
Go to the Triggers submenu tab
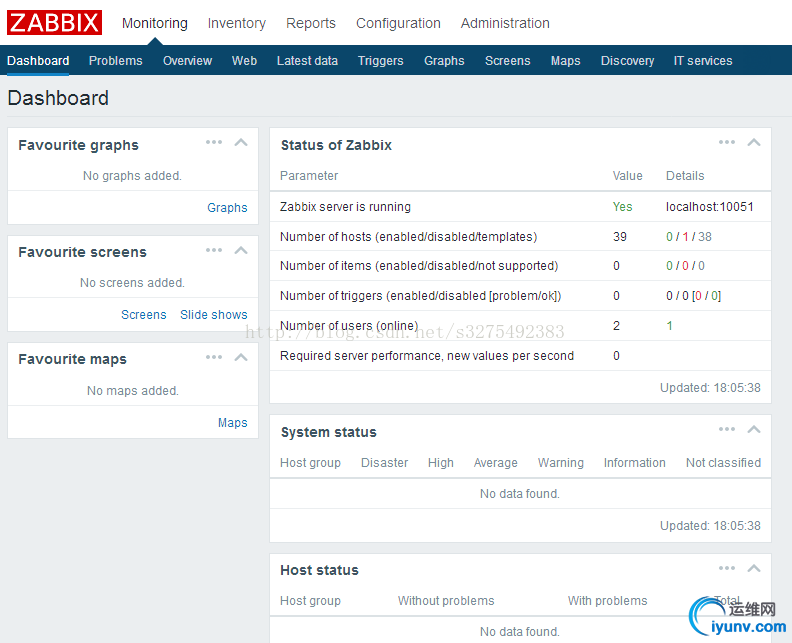tap(380, 61)
